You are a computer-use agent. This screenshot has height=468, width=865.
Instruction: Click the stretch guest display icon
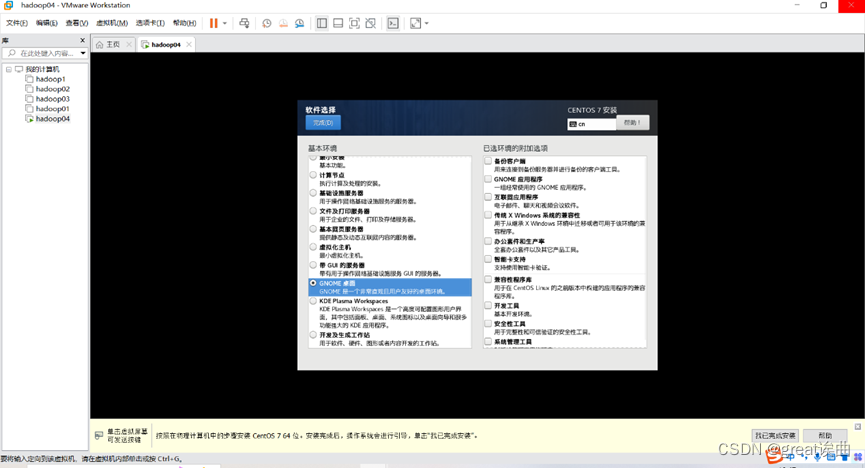tap(415, 23)
